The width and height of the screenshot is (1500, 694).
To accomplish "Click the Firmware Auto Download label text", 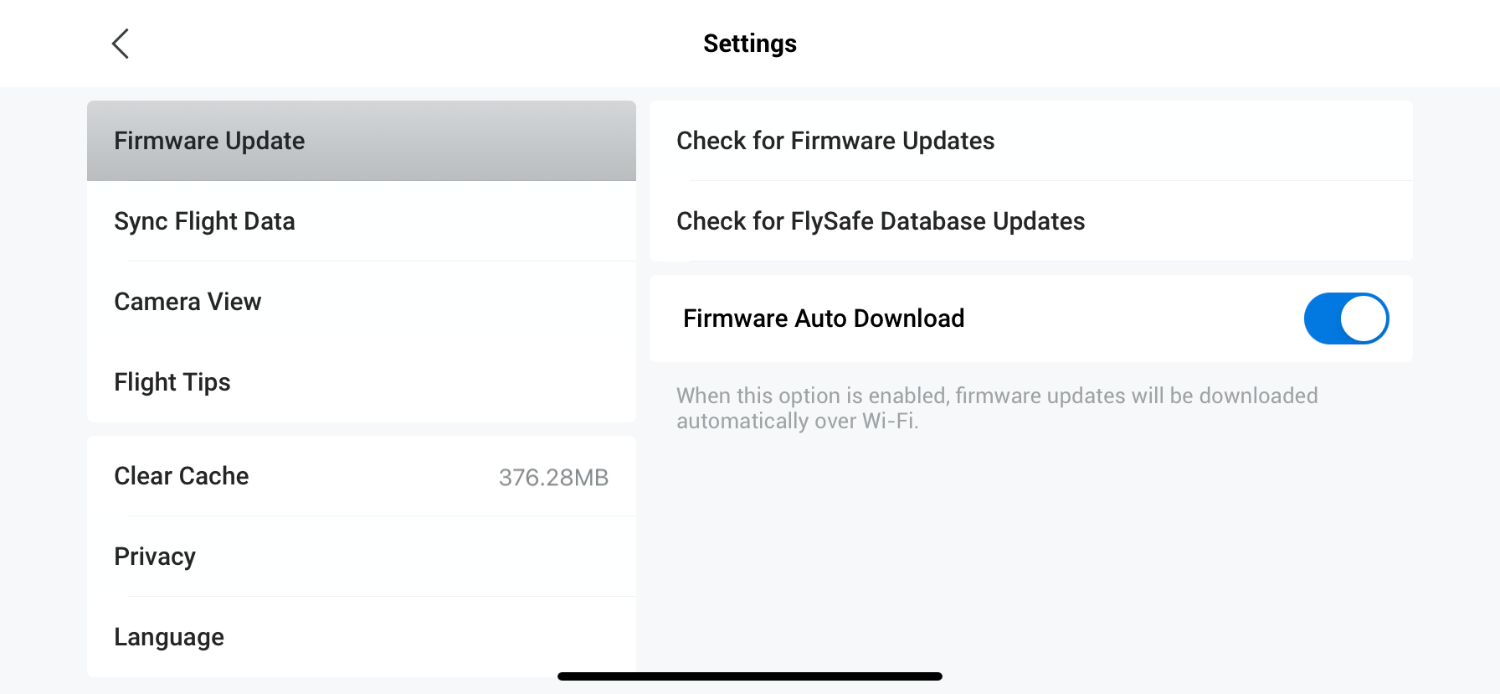I will [823, 319].
